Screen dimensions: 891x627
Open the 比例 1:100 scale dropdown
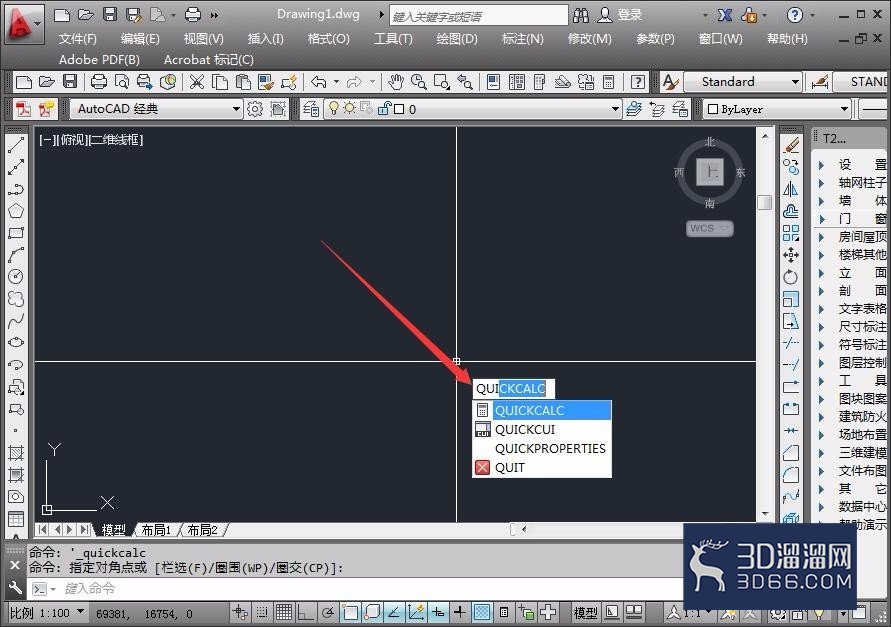click(81, 611)
